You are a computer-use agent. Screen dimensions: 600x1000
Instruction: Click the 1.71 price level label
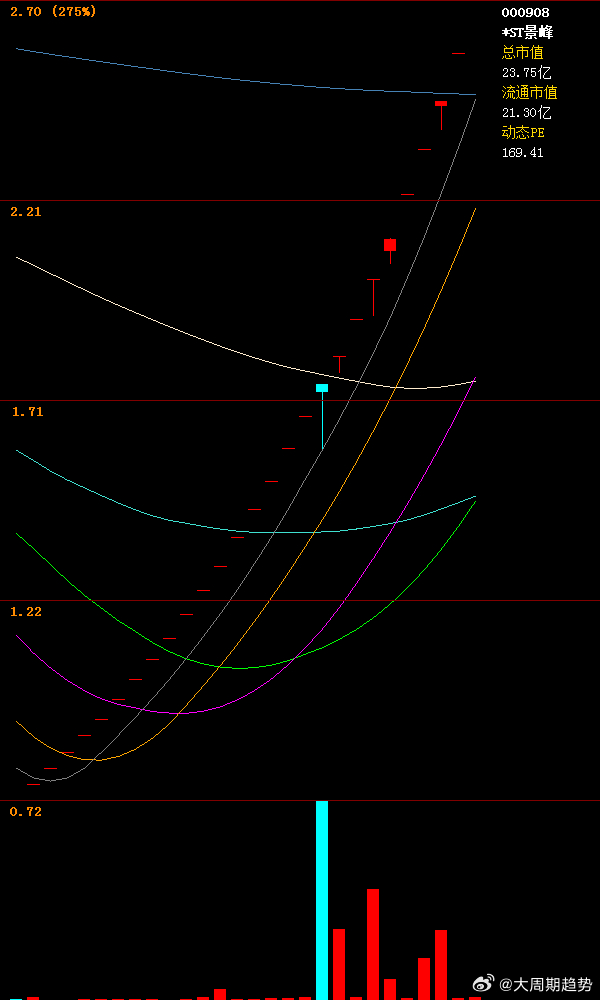click(27, 411)
